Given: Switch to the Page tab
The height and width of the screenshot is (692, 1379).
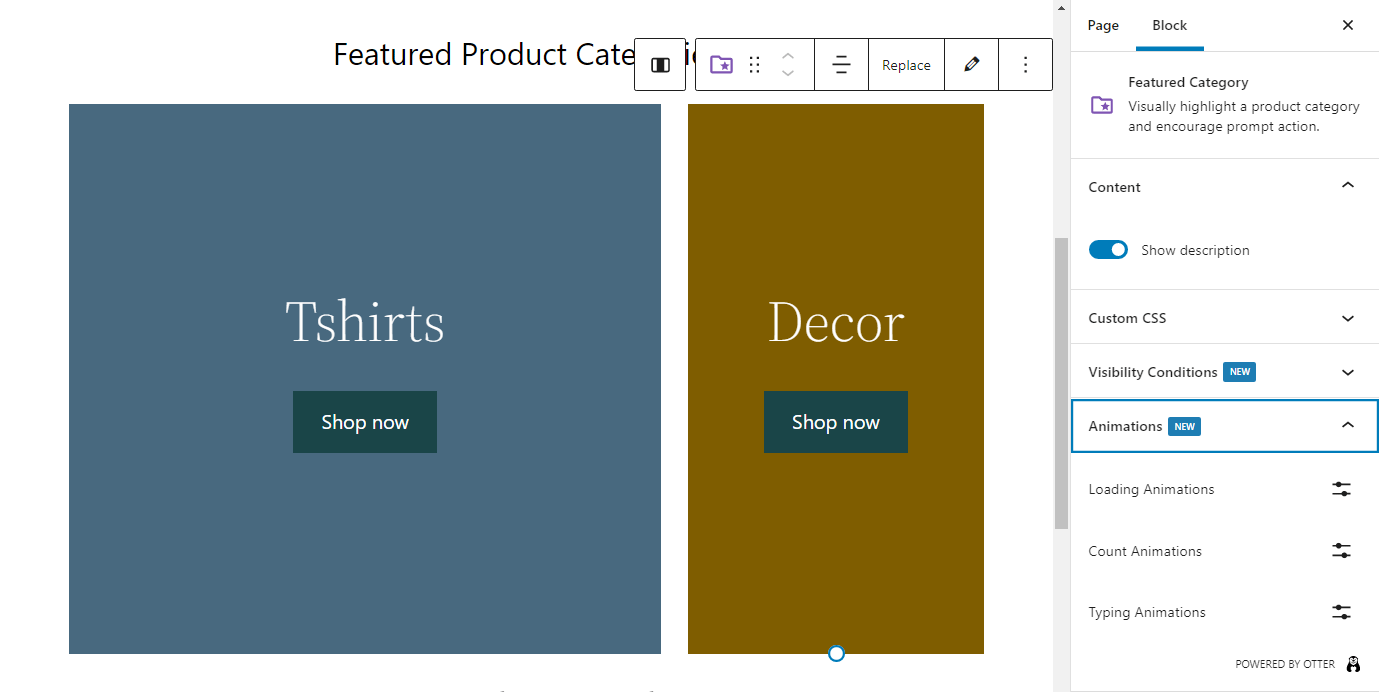Looking at the screenshot, I should [x=1103, y=25].
